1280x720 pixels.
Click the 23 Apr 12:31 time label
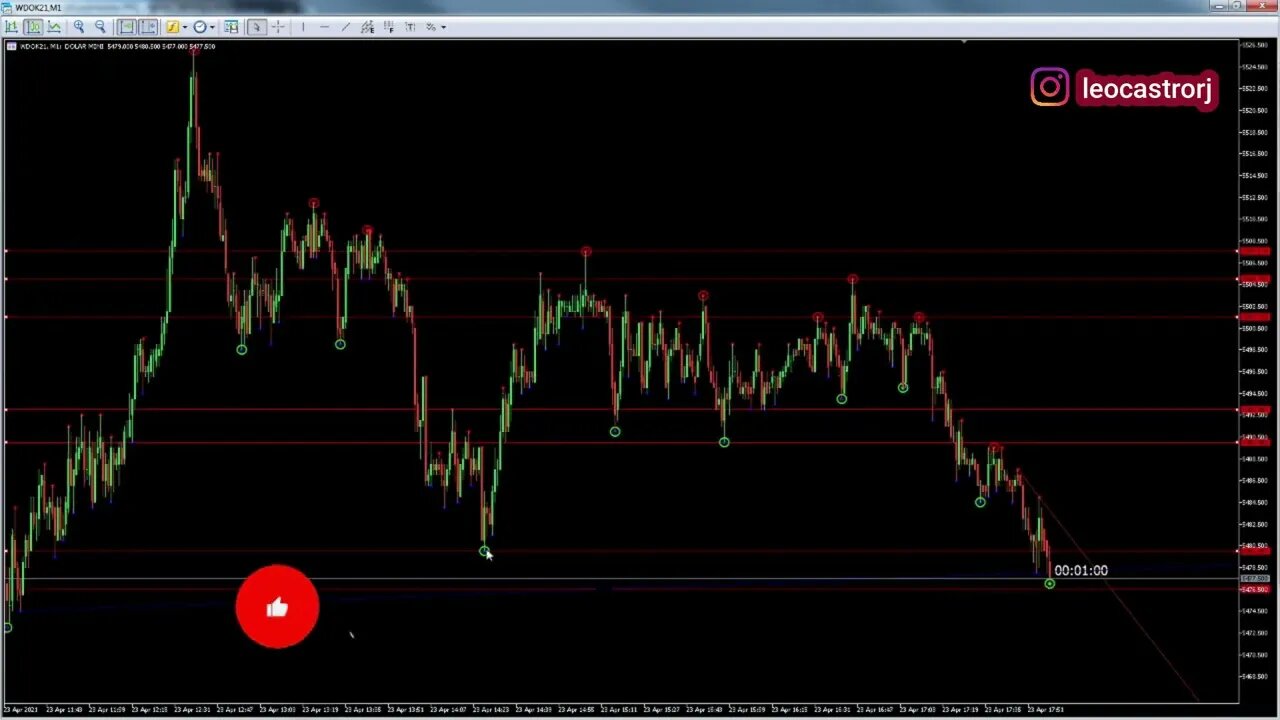pyautogui.click(x=194, y=709)
